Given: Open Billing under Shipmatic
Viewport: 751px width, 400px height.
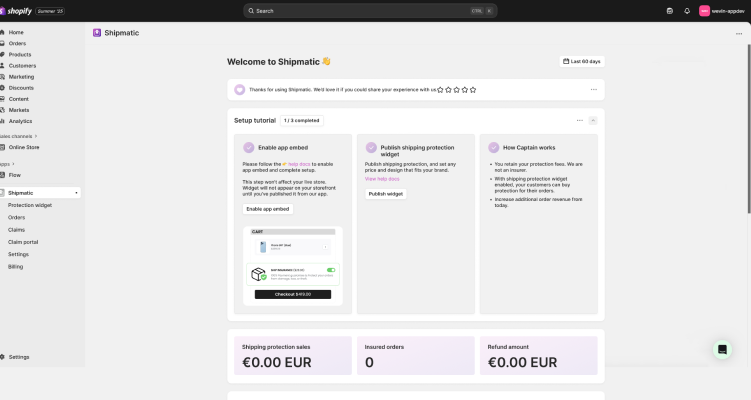Looking at the screenshot, I should (x=15, y=267).
